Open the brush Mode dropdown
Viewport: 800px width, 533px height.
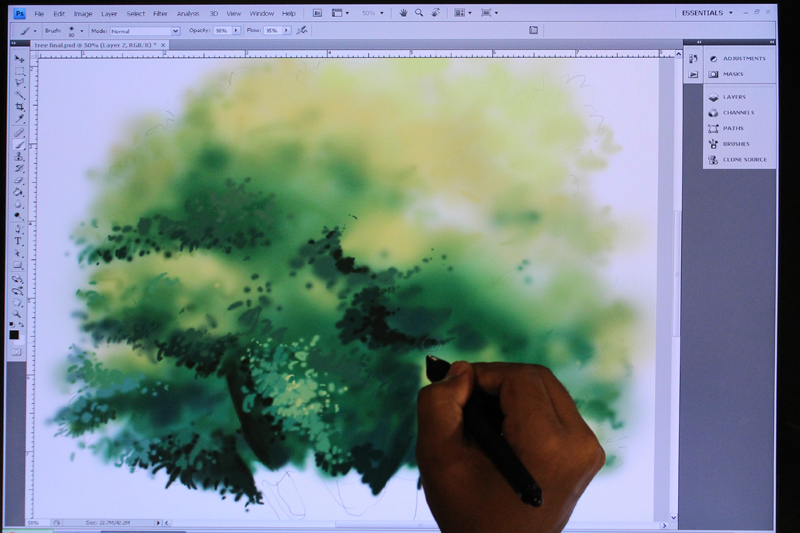[x=145, y=31]
